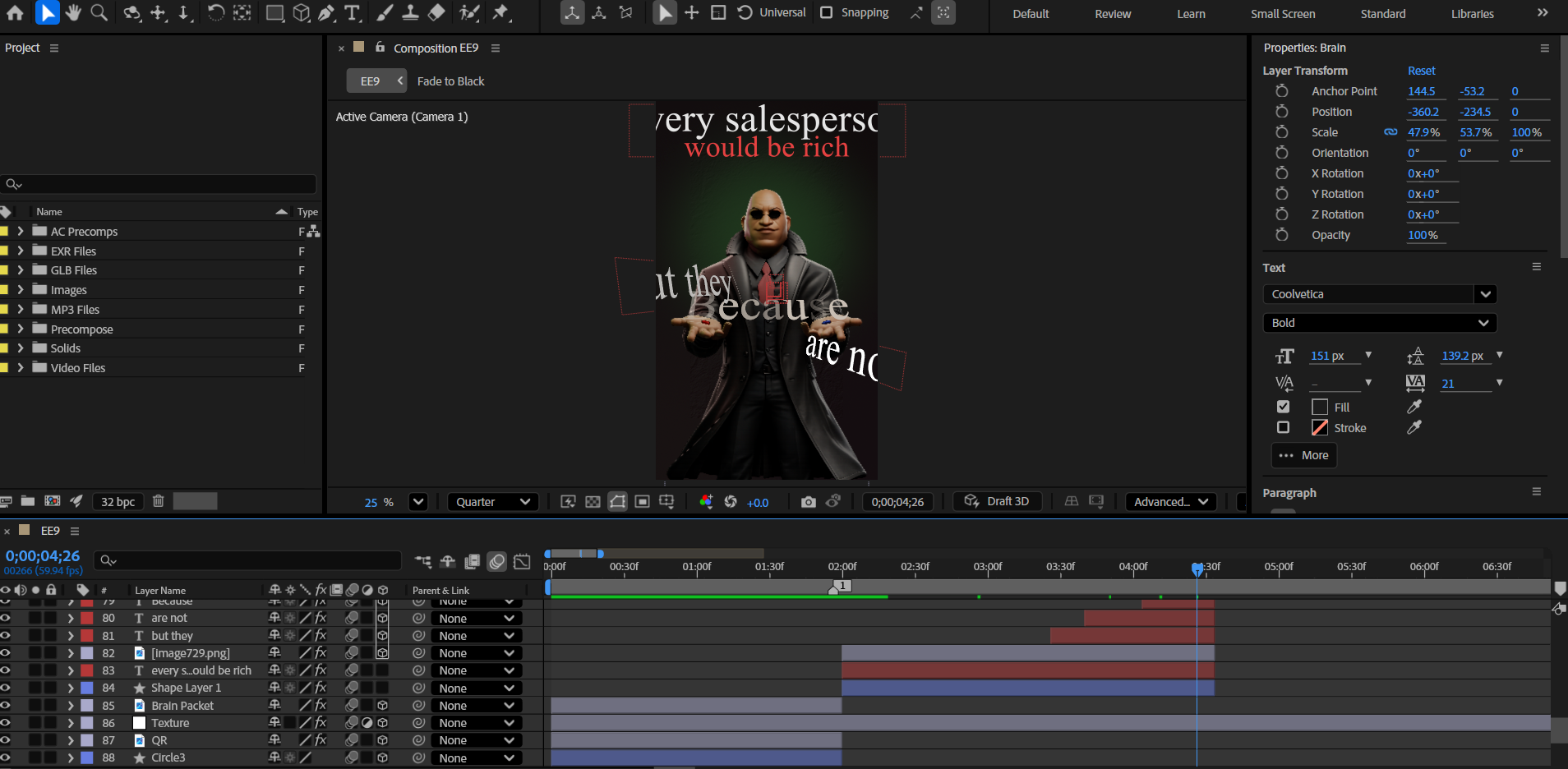Select the Puppet Pin tool
This screenshot has width=1568, height=769.
(500, 12)
